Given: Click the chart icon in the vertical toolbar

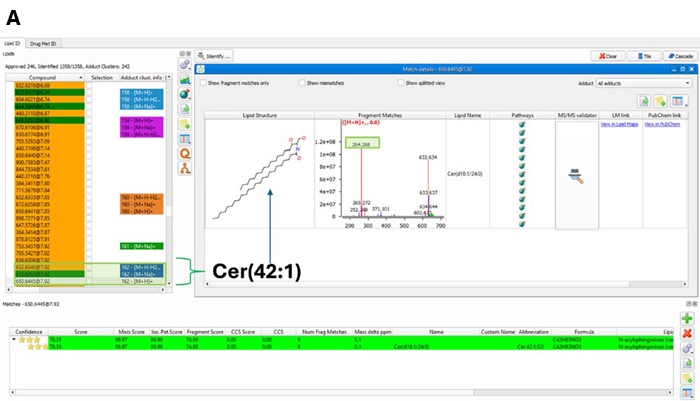Looking at the screenshot, I should [x=186, y=79].
